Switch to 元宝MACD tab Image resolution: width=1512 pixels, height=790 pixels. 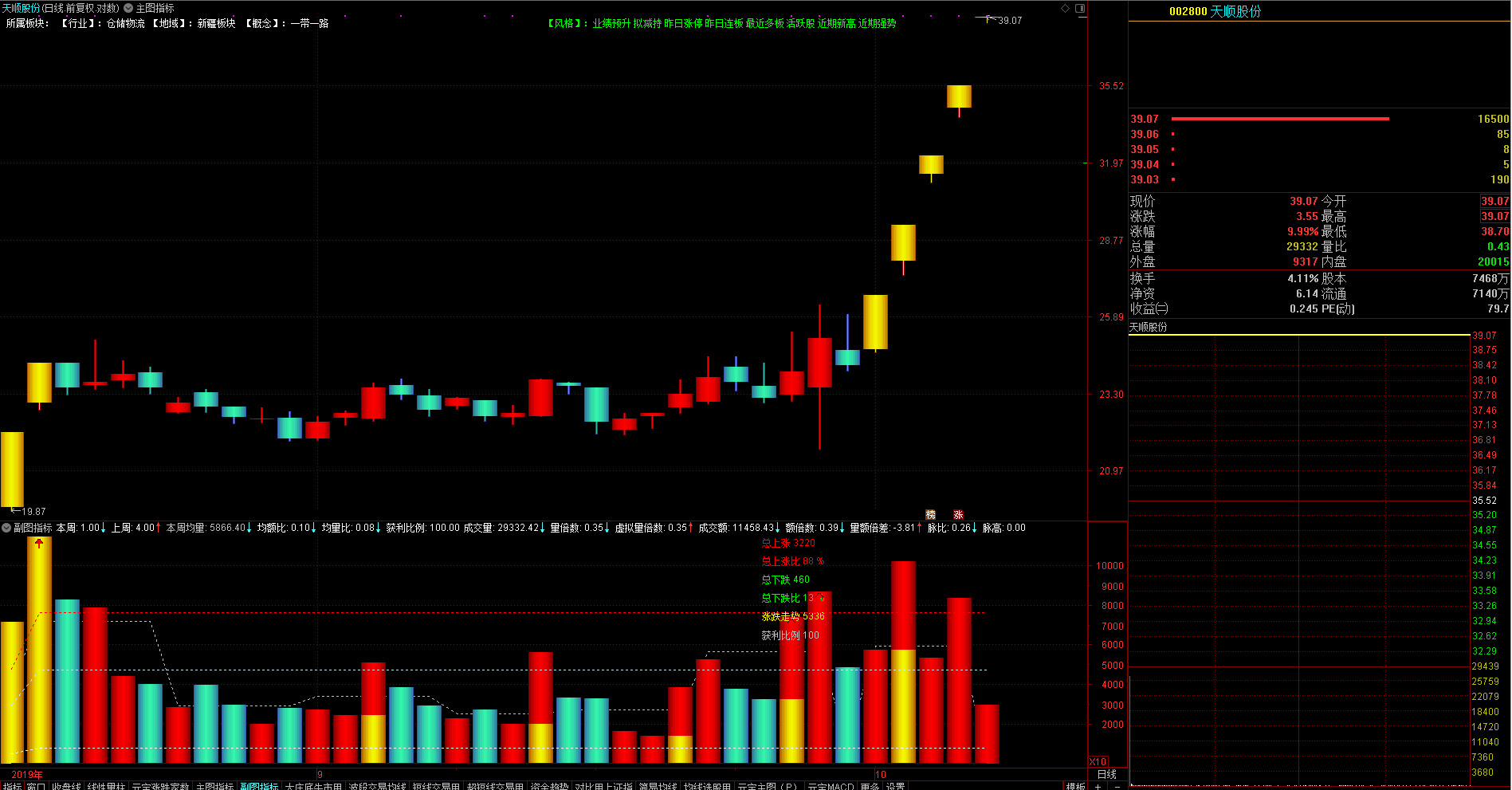(831, 786)
